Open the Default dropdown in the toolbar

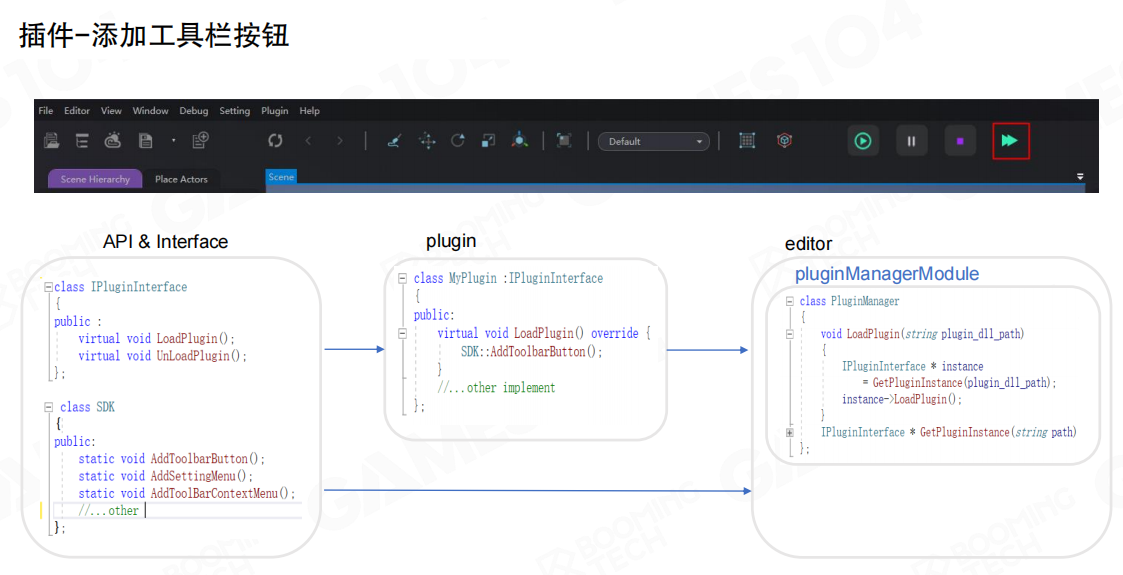[654, 141]
